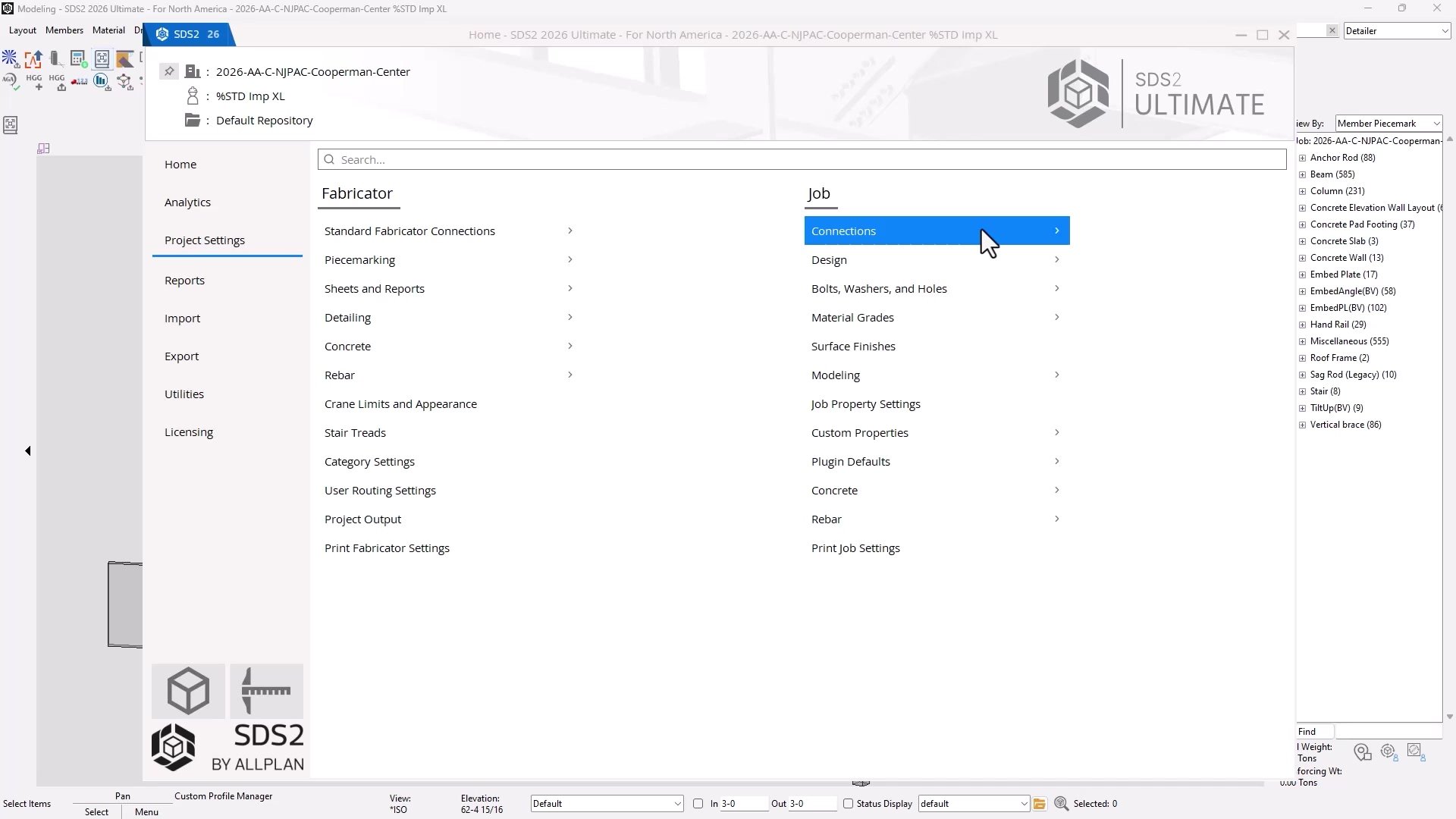
Task: Open the Detailer role dropdown
Action: pyautogui.click(x=1398, y=30)
